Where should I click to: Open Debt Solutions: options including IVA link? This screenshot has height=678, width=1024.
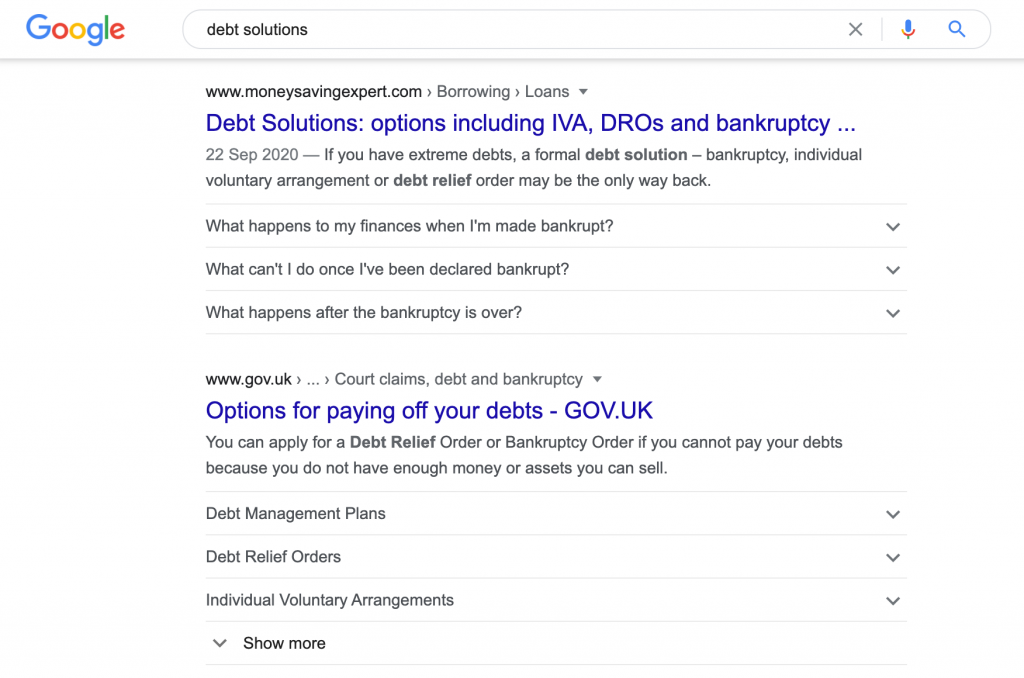pos(530,123)
